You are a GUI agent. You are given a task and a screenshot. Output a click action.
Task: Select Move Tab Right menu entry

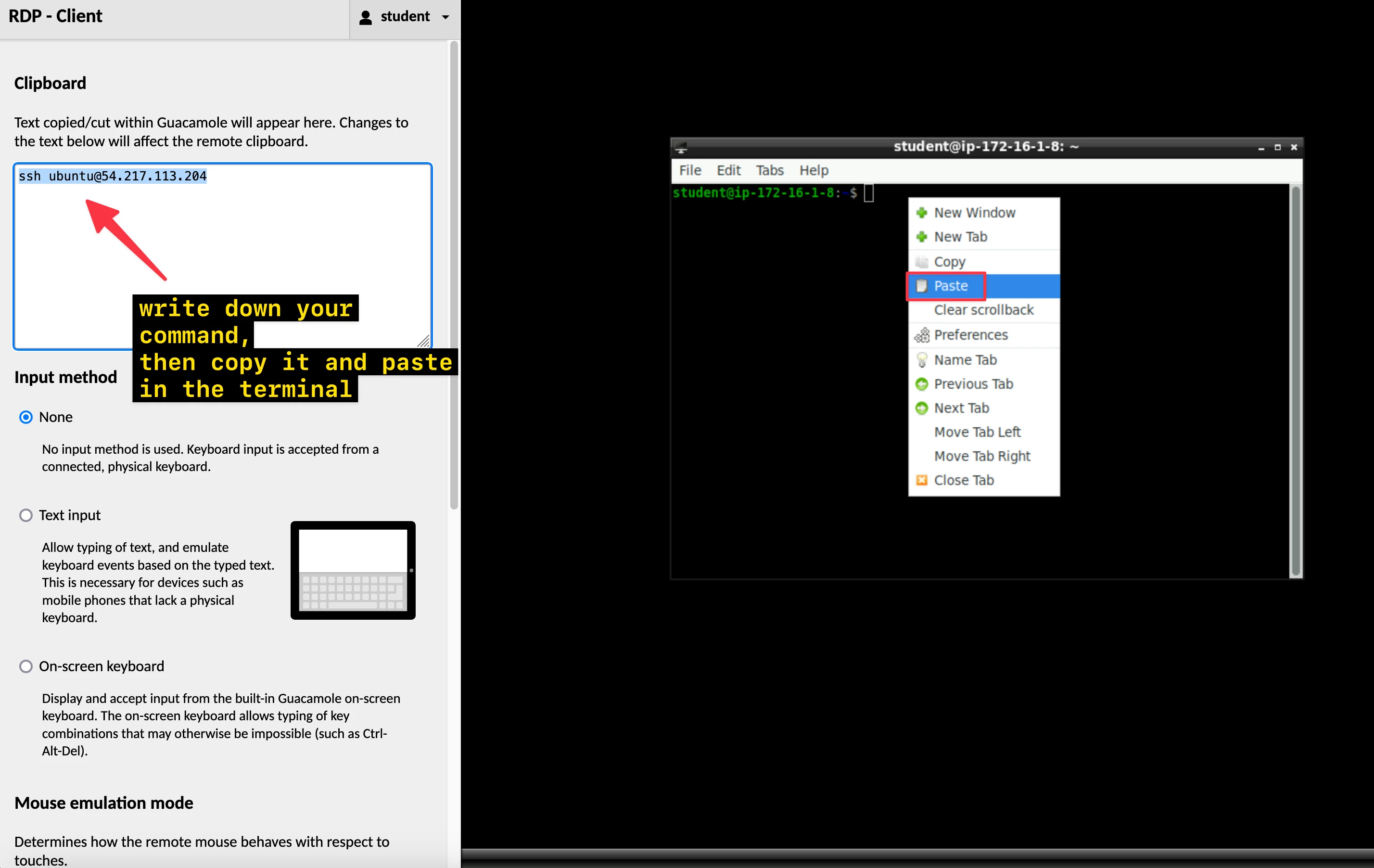[x=981, y=456]
